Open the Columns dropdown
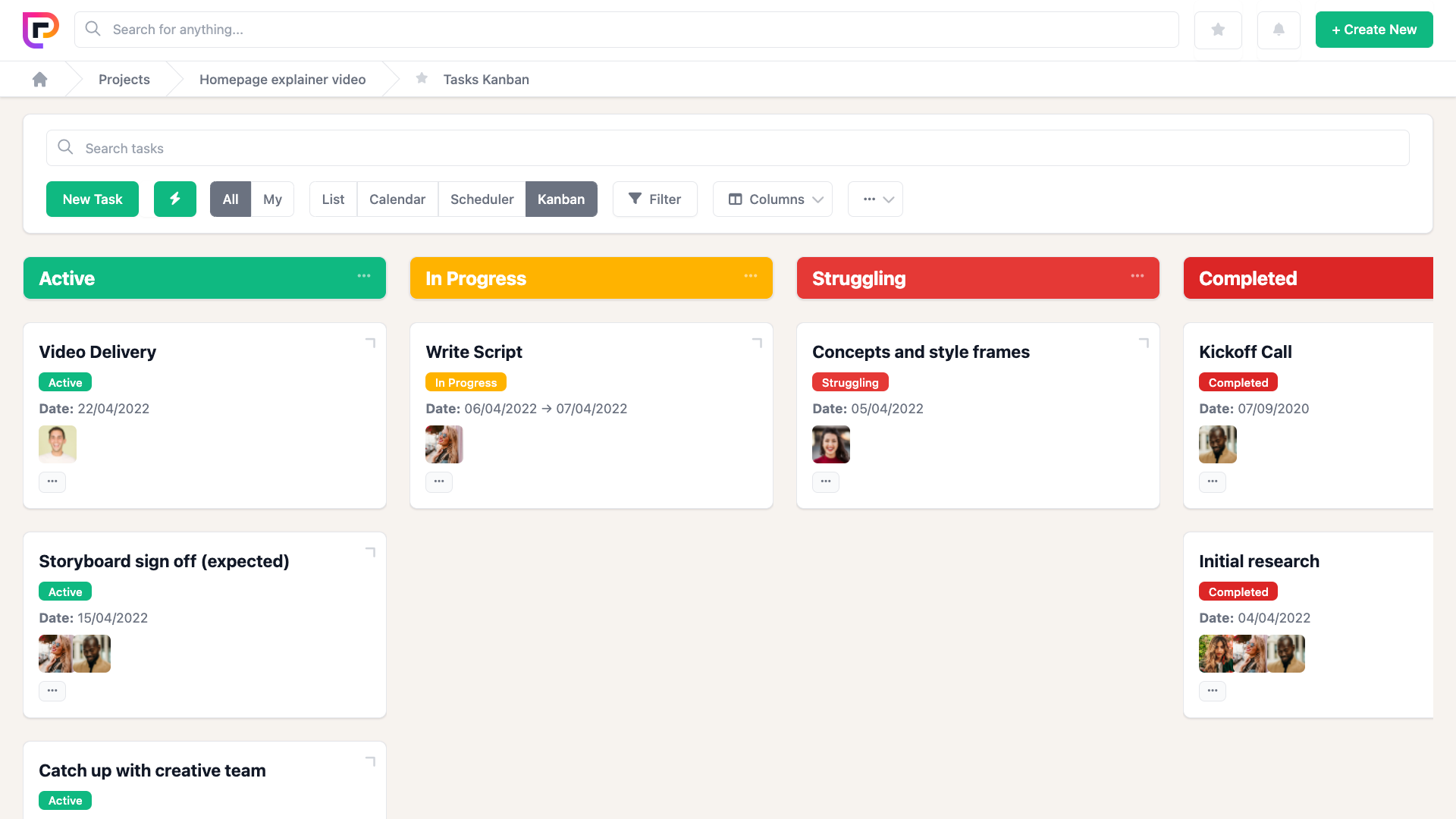 (773, 199)
